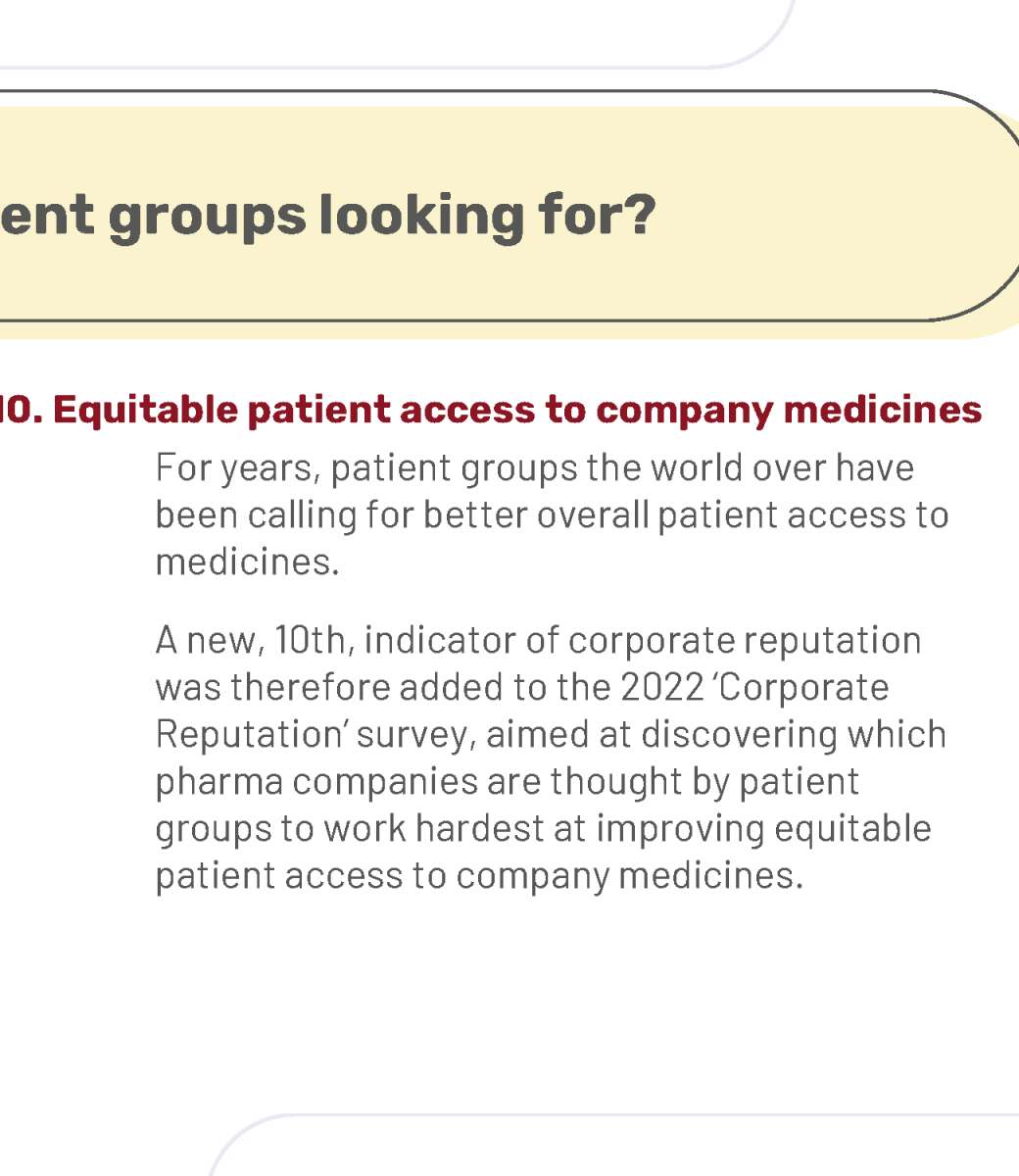This screenshot has width=1019, height=1176.
Task: Click the '10.' numeral of the red heading
Action: [21, 410]
